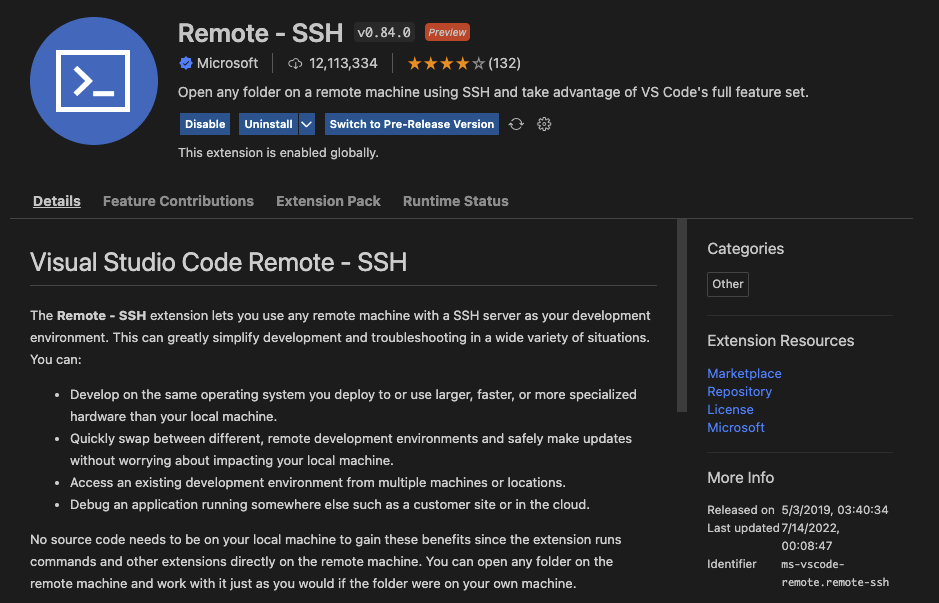
Task: Click the Categories section heading
Action: (746, 249)
